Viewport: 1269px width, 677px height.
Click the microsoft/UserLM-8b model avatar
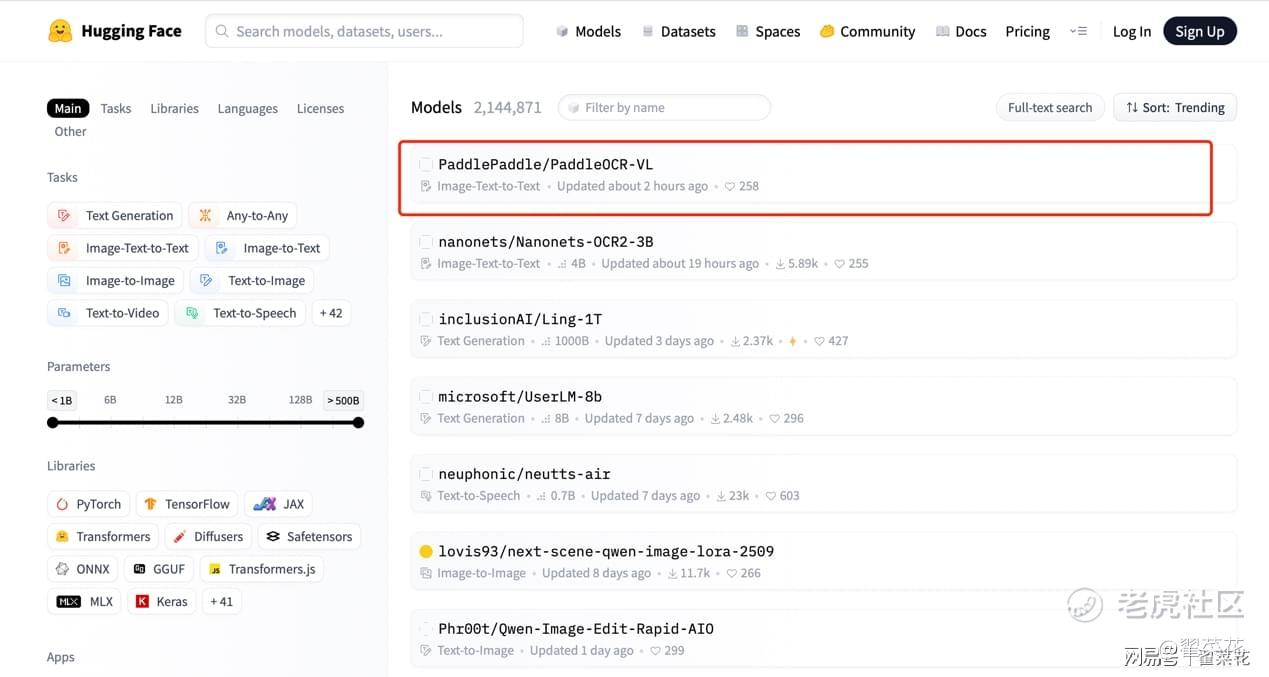point(426,397)
